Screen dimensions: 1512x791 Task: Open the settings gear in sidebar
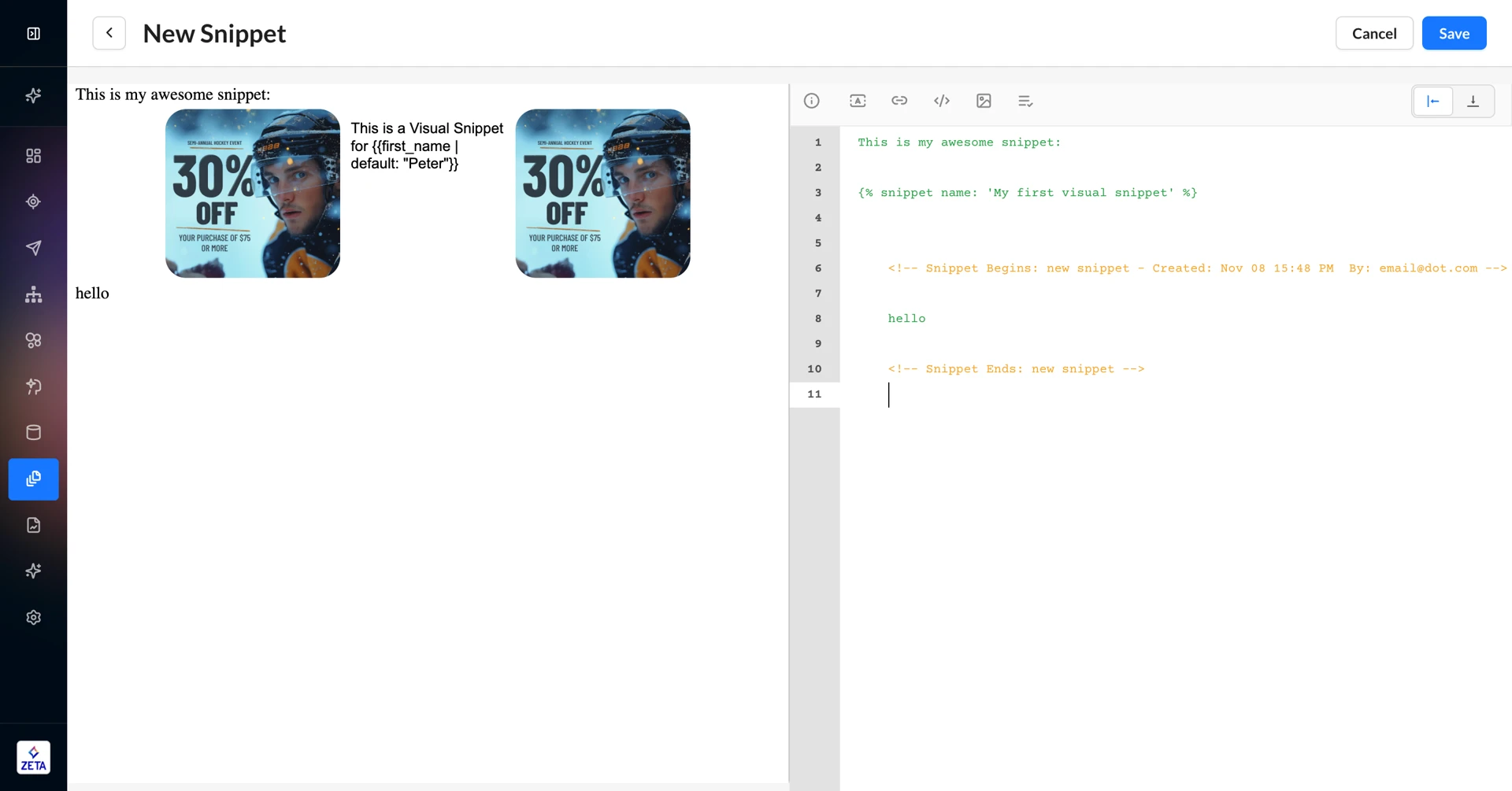click(33, 617)
